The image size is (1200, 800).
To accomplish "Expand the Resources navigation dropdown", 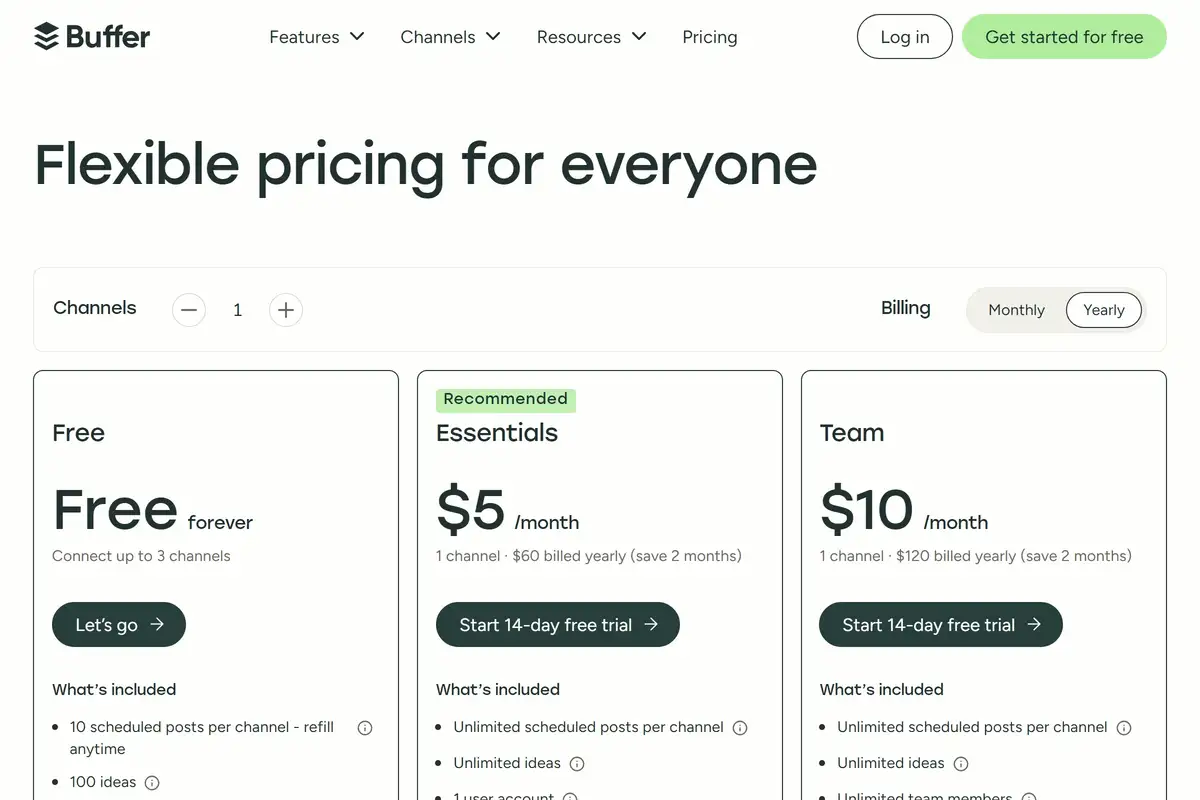I will pos(591,37).
